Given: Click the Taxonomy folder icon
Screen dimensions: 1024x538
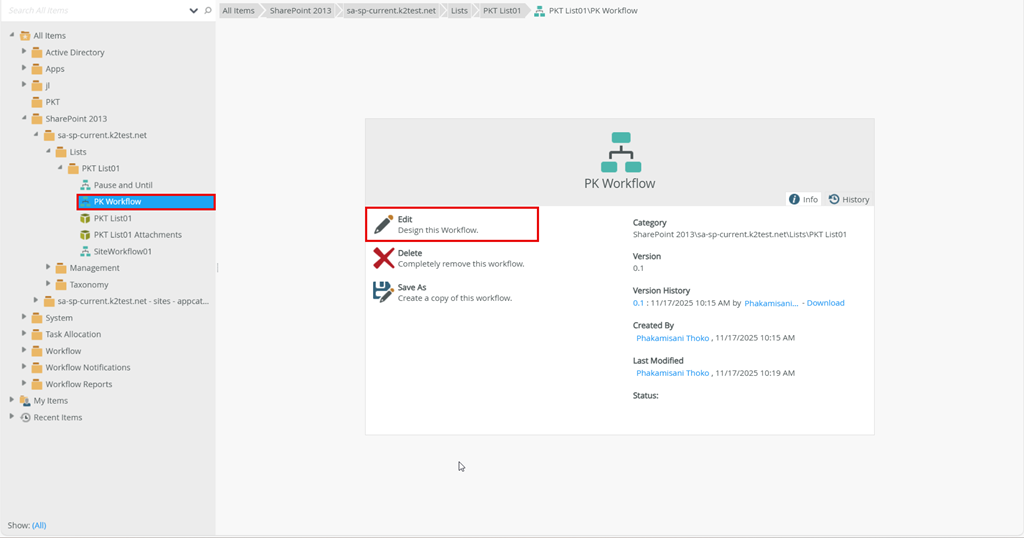Looking at the screenshot, I should pyautogui.click(x=61, y=285).
